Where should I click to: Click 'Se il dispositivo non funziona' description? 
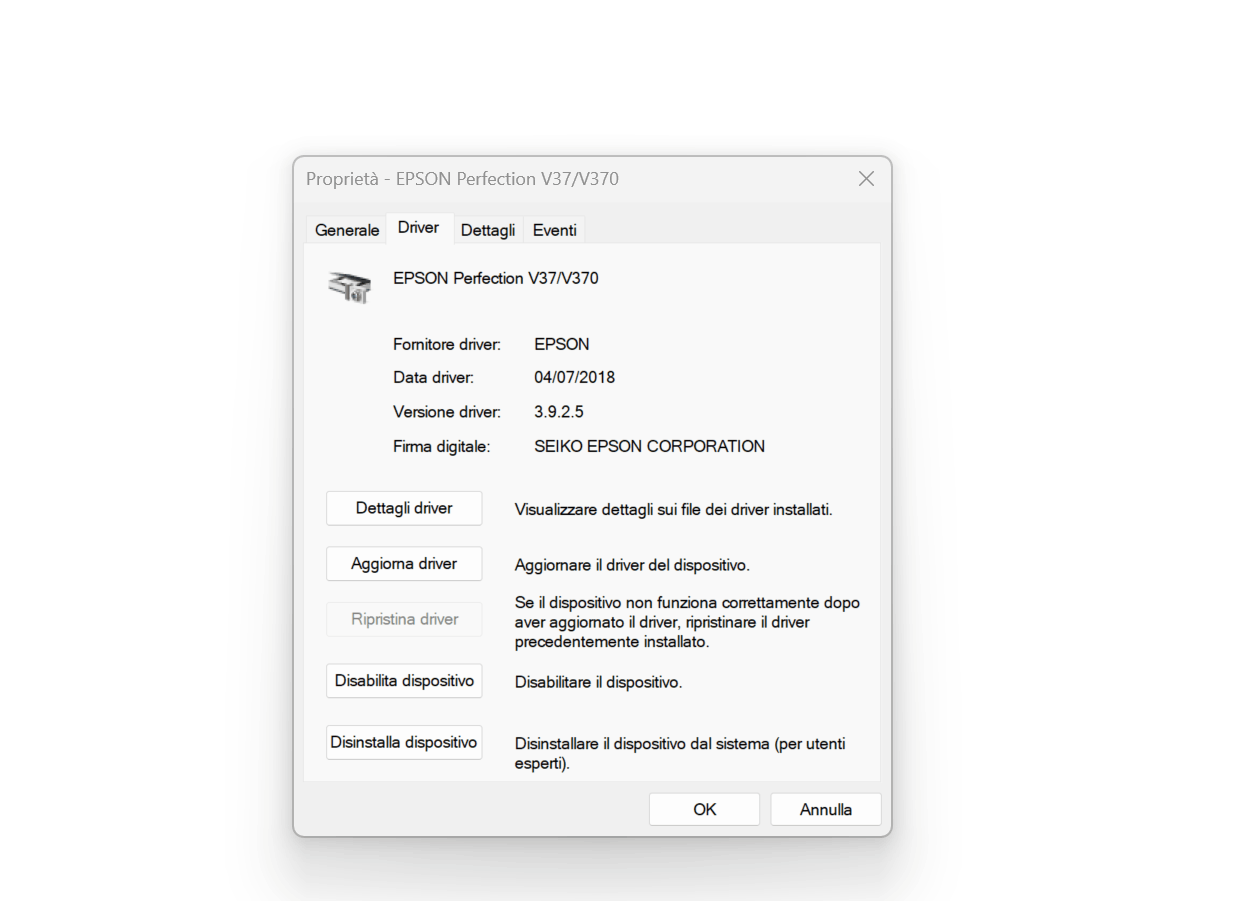coord(687,622)
